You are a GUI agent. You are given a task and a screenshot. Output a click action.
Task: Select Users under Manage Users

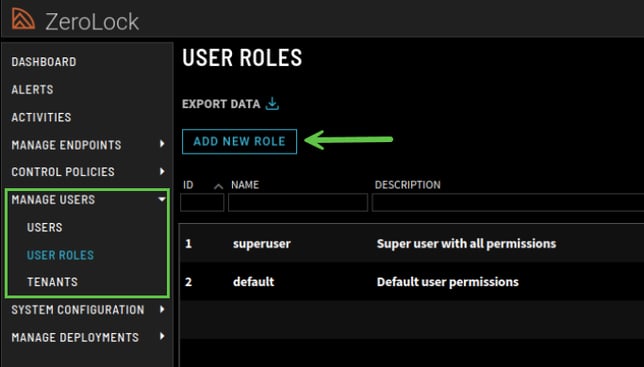point(44,227)
